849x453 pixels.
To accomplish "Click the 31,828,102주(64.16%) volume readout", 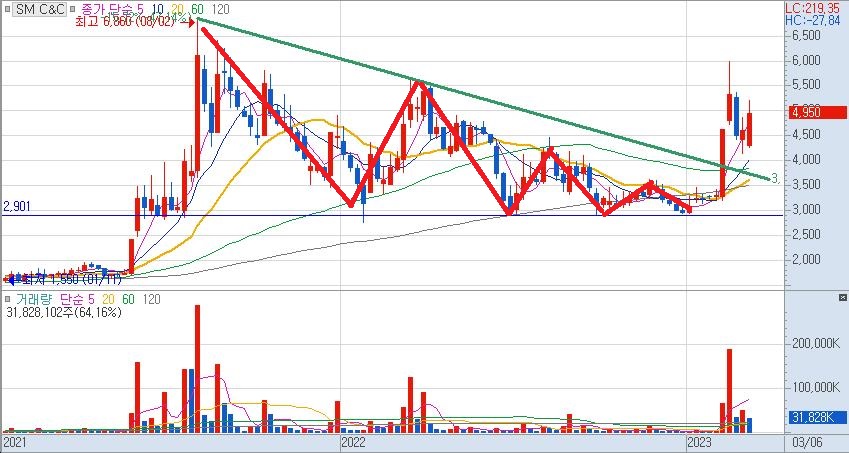I will tap(64, 313).
